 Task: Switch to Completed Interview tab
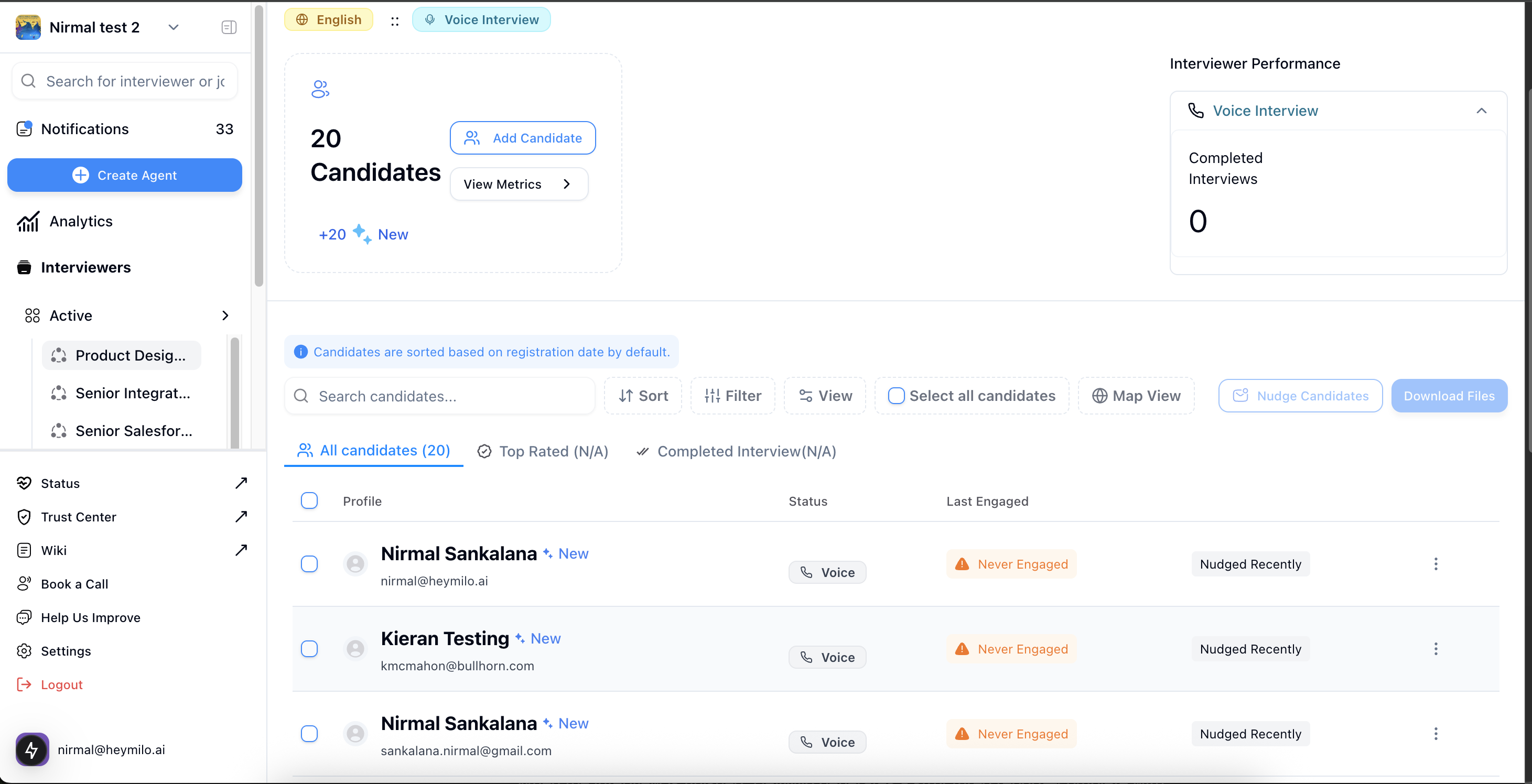click(x=736, y=451)
